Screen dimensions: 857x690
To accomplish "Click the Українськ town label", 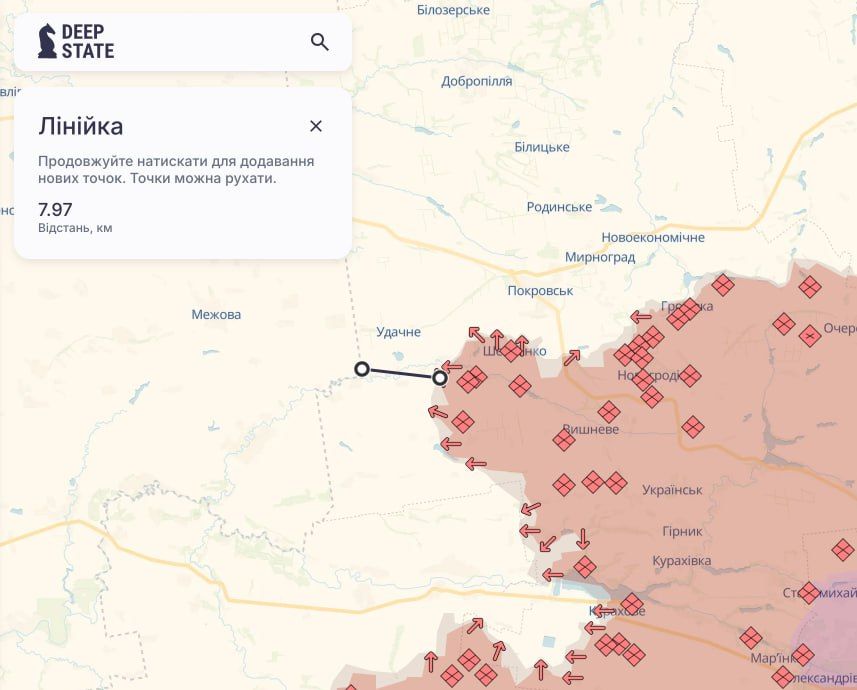I will tap(672, 490).
